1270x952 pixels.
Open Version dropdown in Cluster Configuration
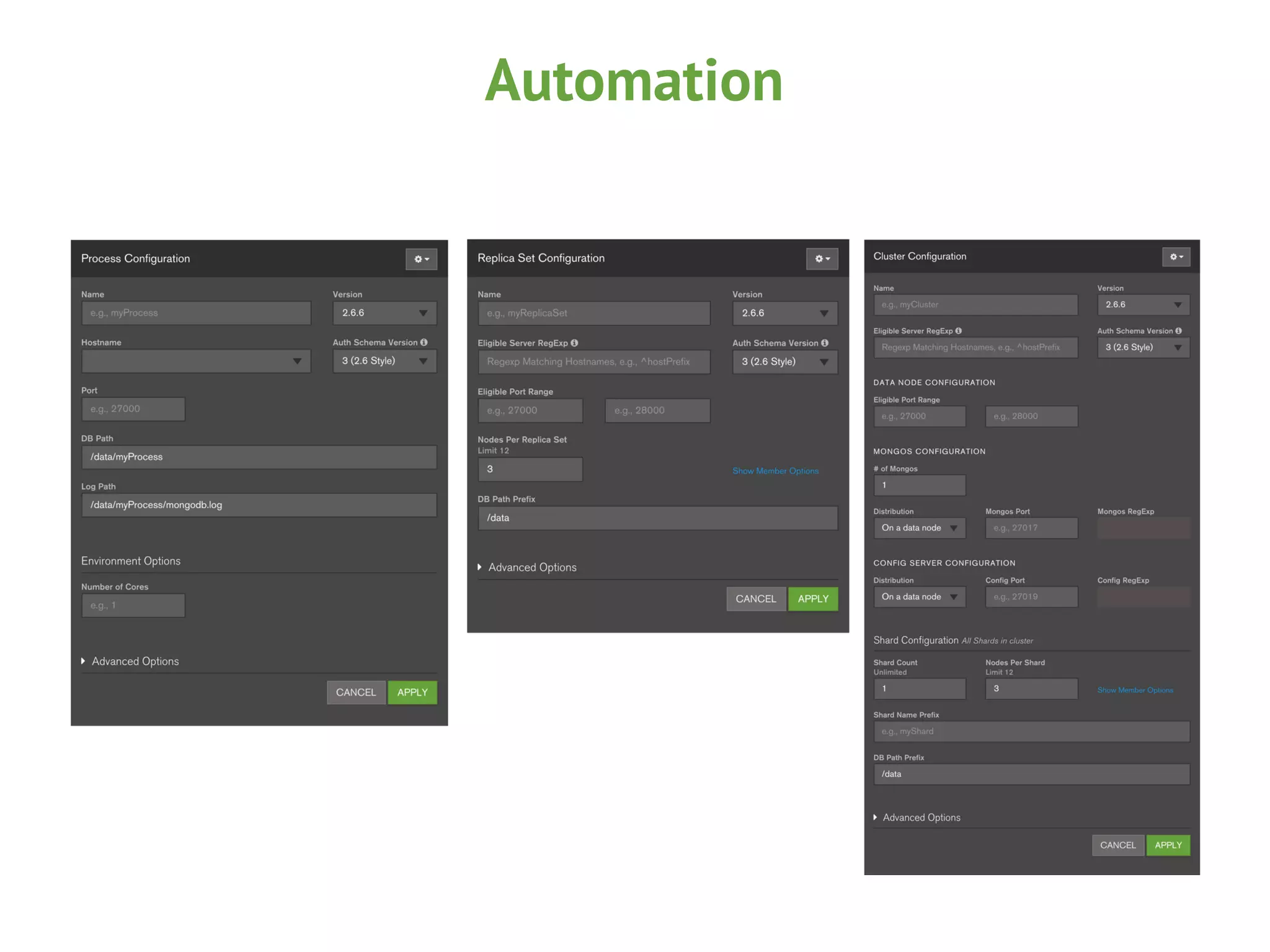(1143, 305)
